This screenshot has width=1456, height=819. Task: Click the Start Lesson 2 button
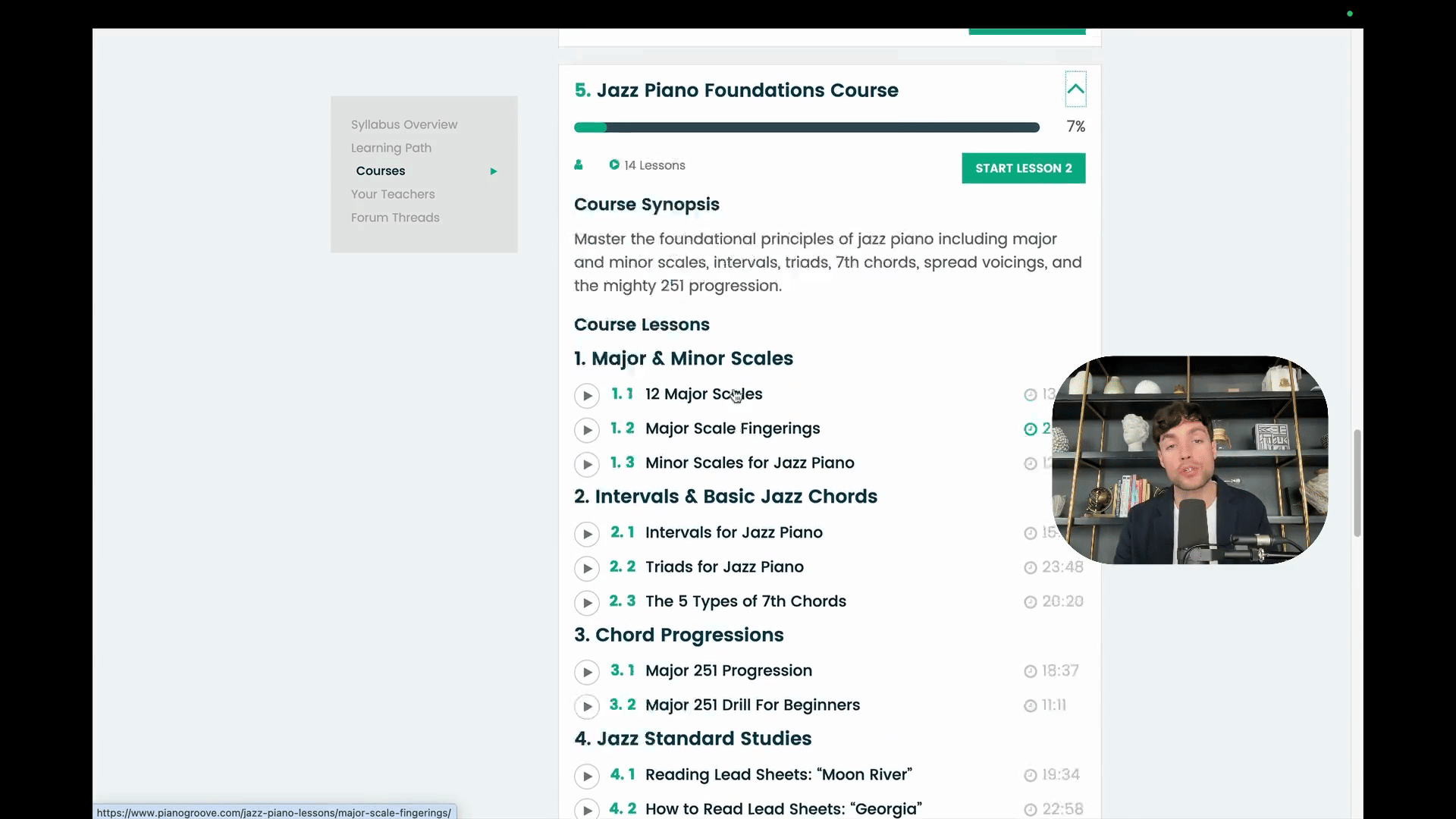click(1023, 168)
